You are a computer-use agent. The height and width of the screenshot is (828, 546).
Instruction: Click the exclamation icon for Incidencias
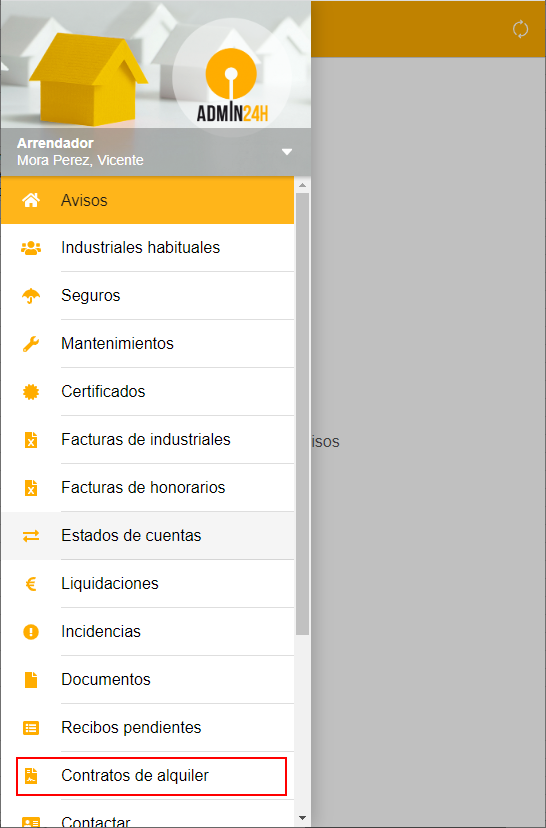[31, 632]
